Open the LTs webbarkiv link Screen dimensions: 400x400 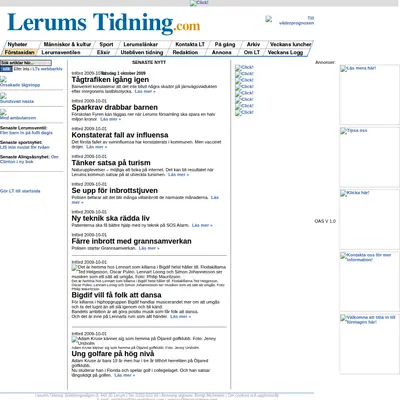(48, 69)
